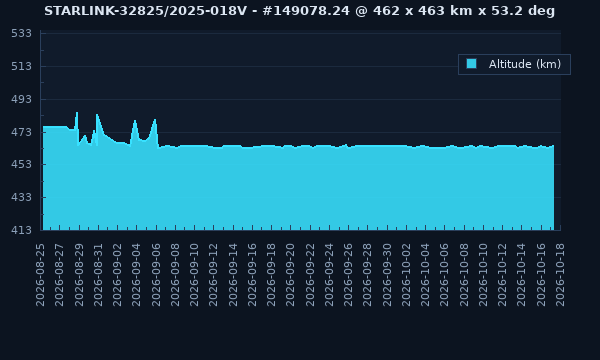The height and width of the screenshot is (360, 600).
Task: Click the 513 y-axis label
Action: pyautogui.click(x=21, y=67)
